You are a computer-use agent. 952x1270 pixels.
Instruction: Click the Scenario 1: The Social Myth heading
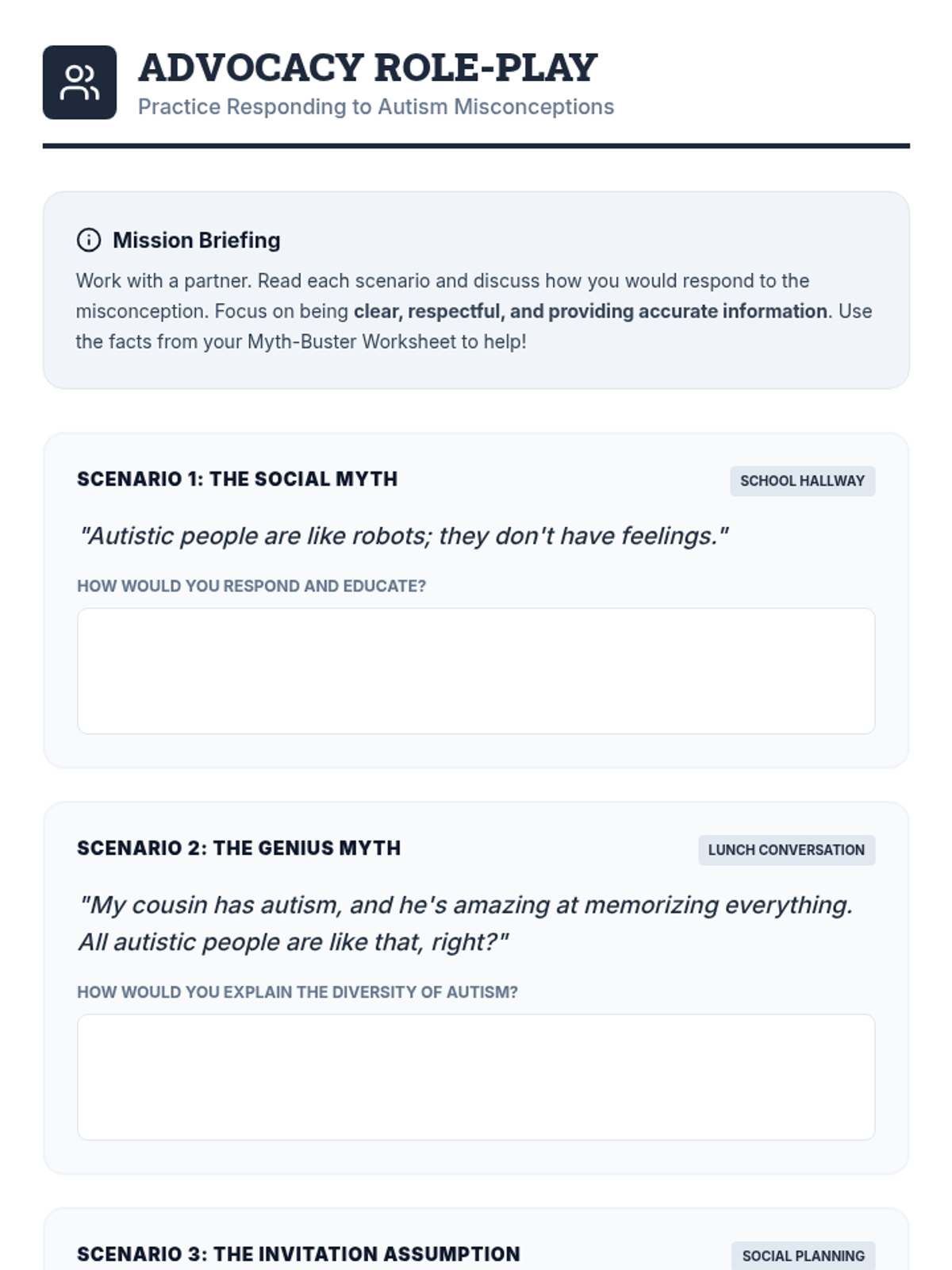237,479
